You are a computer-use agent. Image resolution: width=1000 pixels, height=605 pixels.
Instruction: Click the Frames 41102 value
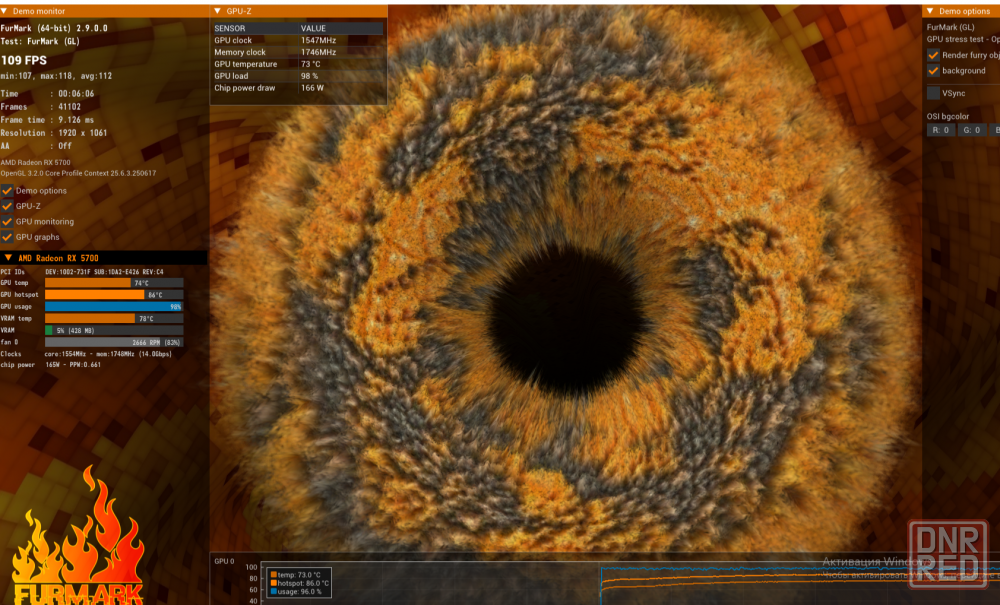click(x=70, y=107)
